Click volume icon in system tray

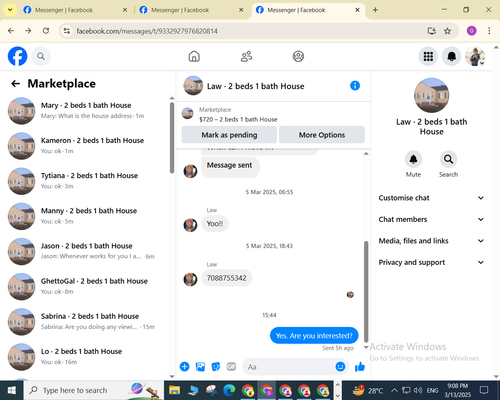(x=418, y=390)
